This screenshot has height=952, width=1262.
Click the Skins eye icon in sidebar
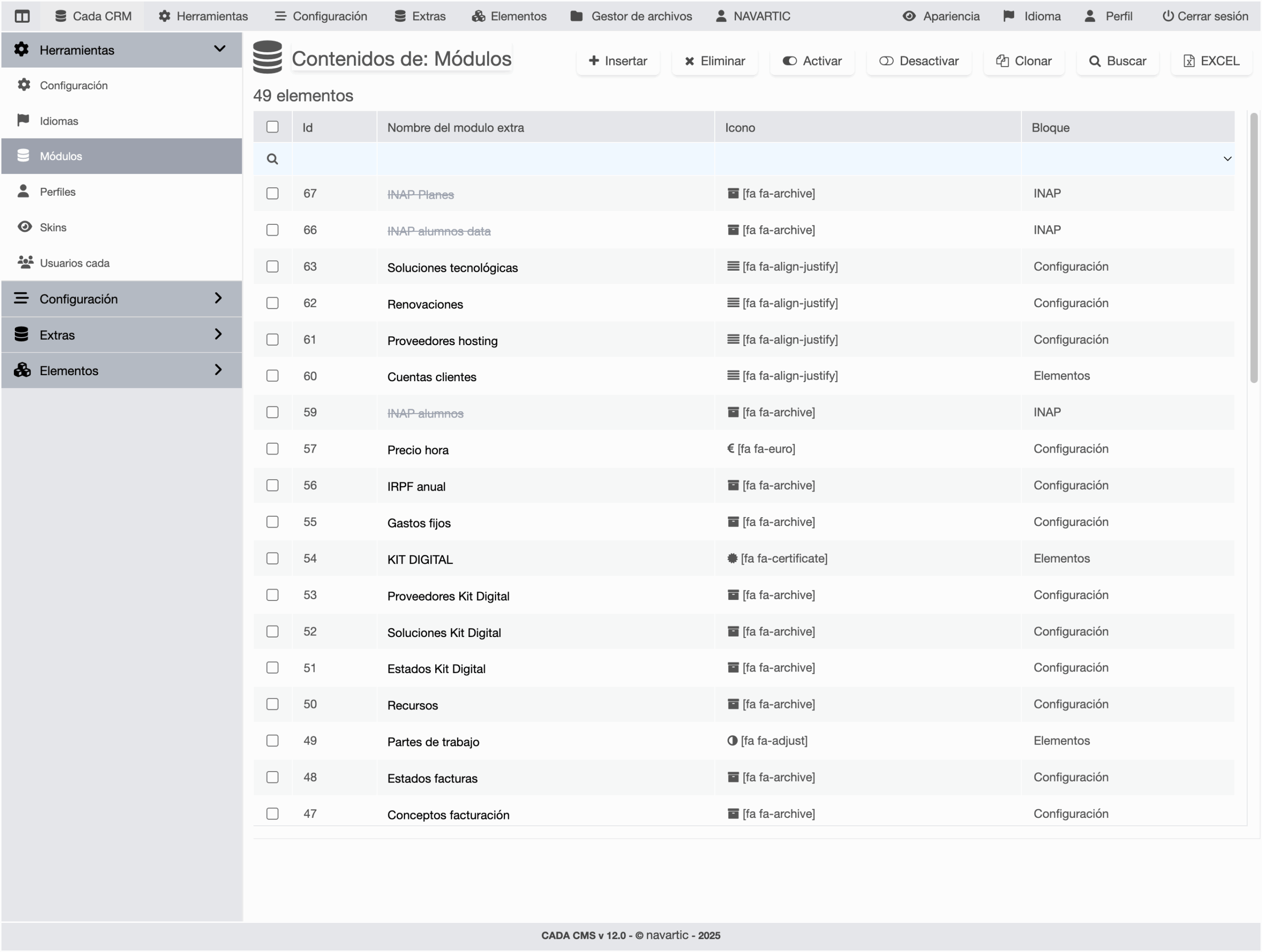[25, 227]
